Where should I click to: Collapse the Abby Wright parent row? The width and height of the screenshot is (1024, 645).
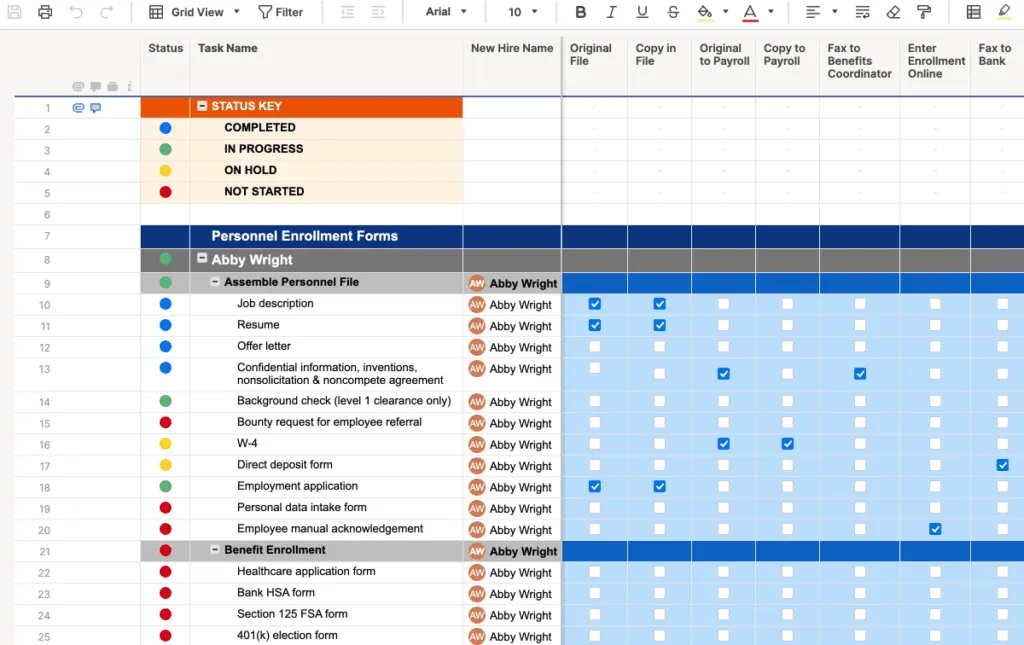pos(202,258)
